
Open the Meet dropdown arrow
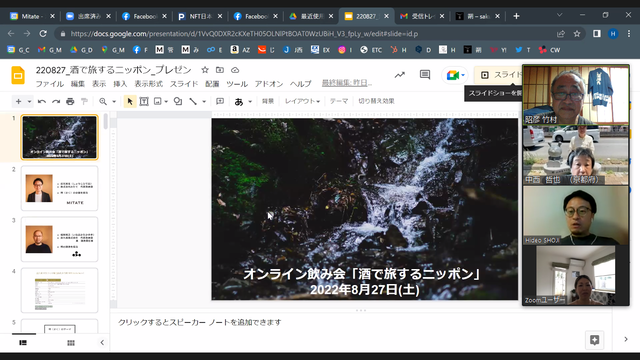point(463,75)
